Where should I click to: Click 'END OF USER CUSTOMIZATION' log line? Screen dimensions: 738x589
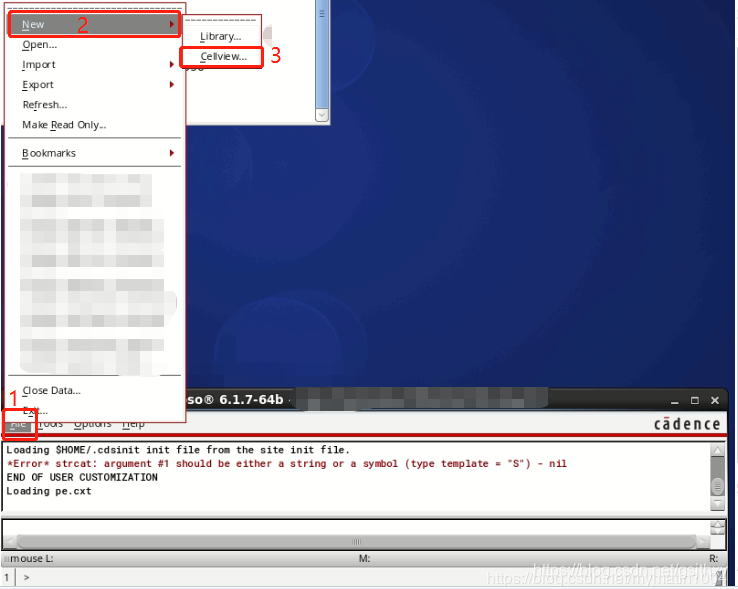pos(82,477)
